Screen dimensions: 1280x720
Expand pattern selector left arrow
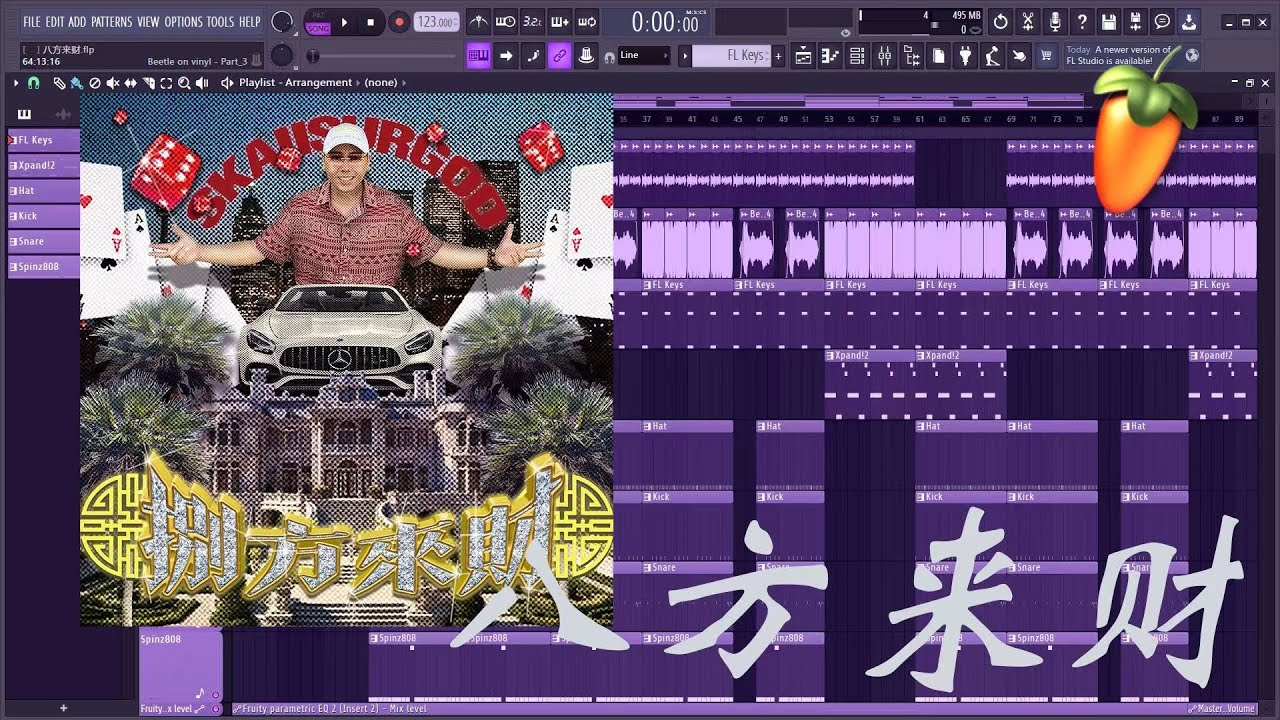(x=685, y=56)
